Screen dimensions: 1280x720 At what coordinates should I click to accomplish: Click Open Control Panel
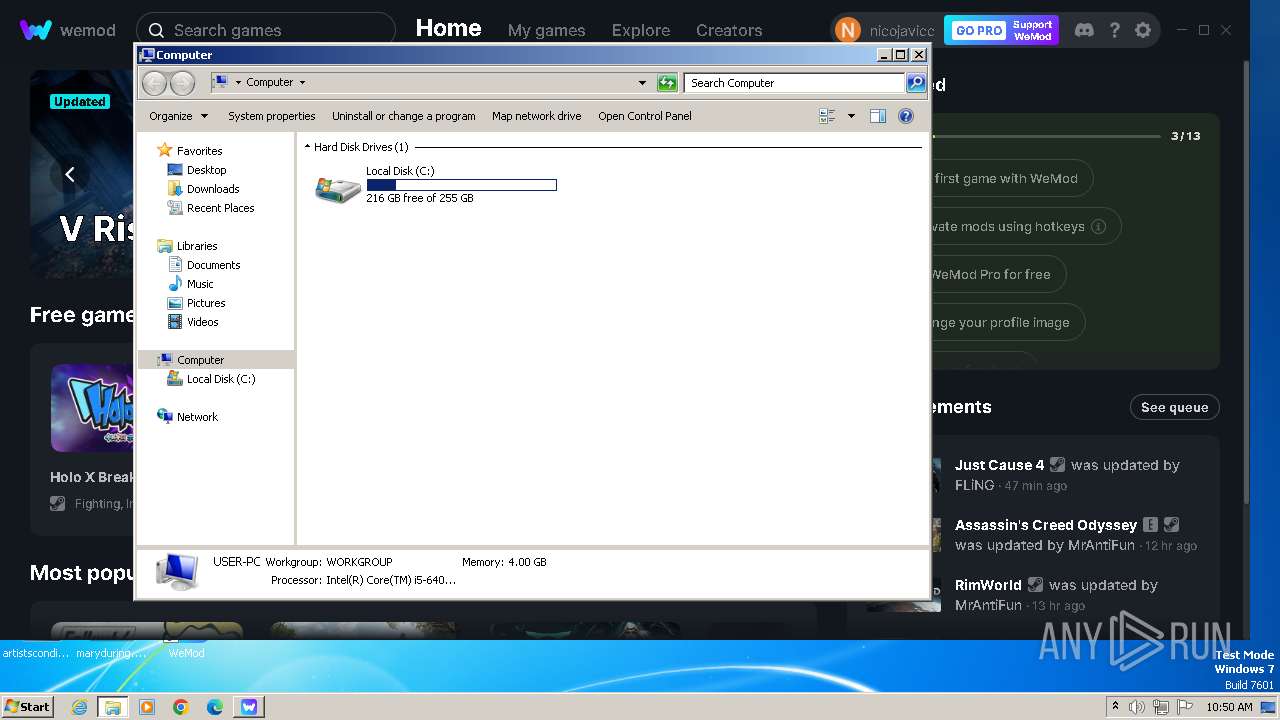(x=645, y=116)
